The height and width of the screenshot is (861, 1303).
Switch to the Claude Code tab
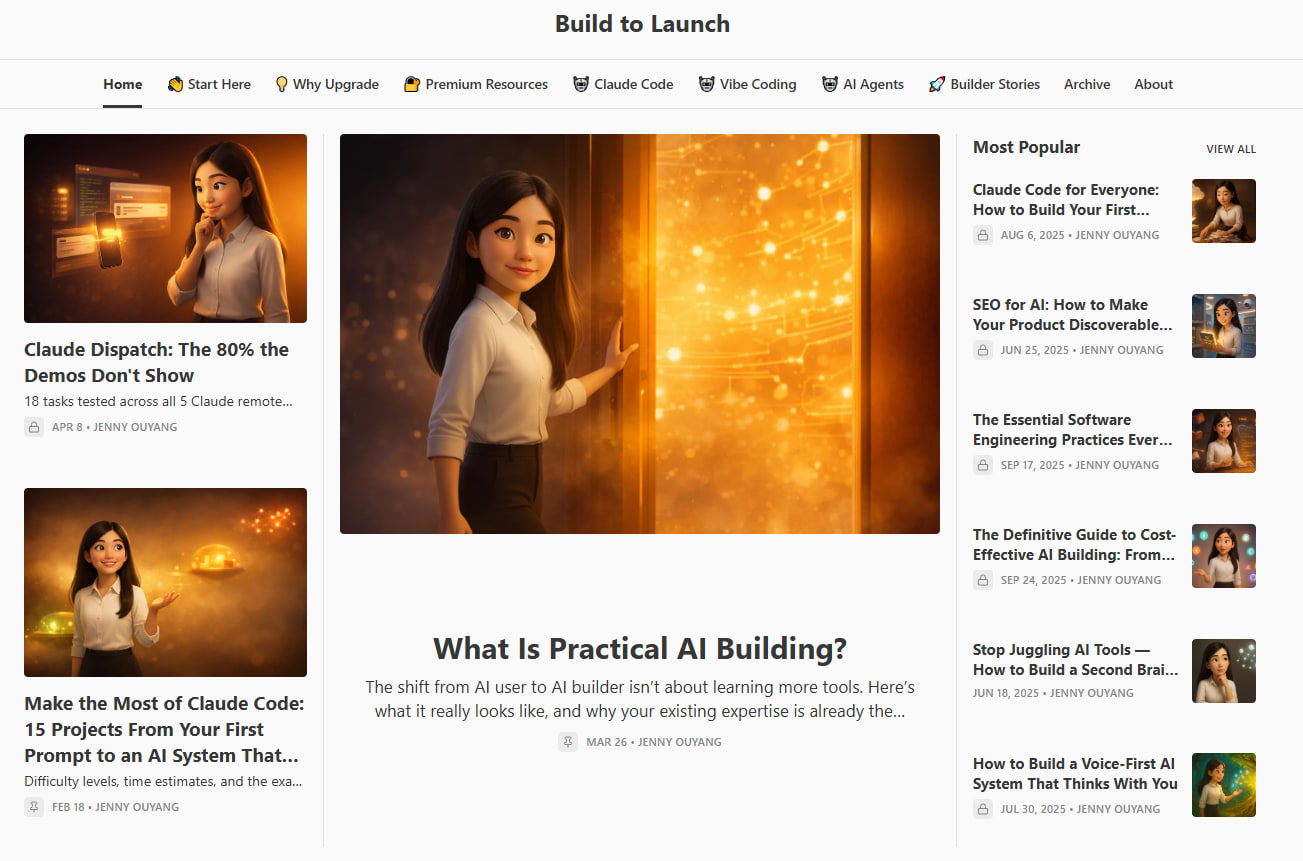[623, 84]
